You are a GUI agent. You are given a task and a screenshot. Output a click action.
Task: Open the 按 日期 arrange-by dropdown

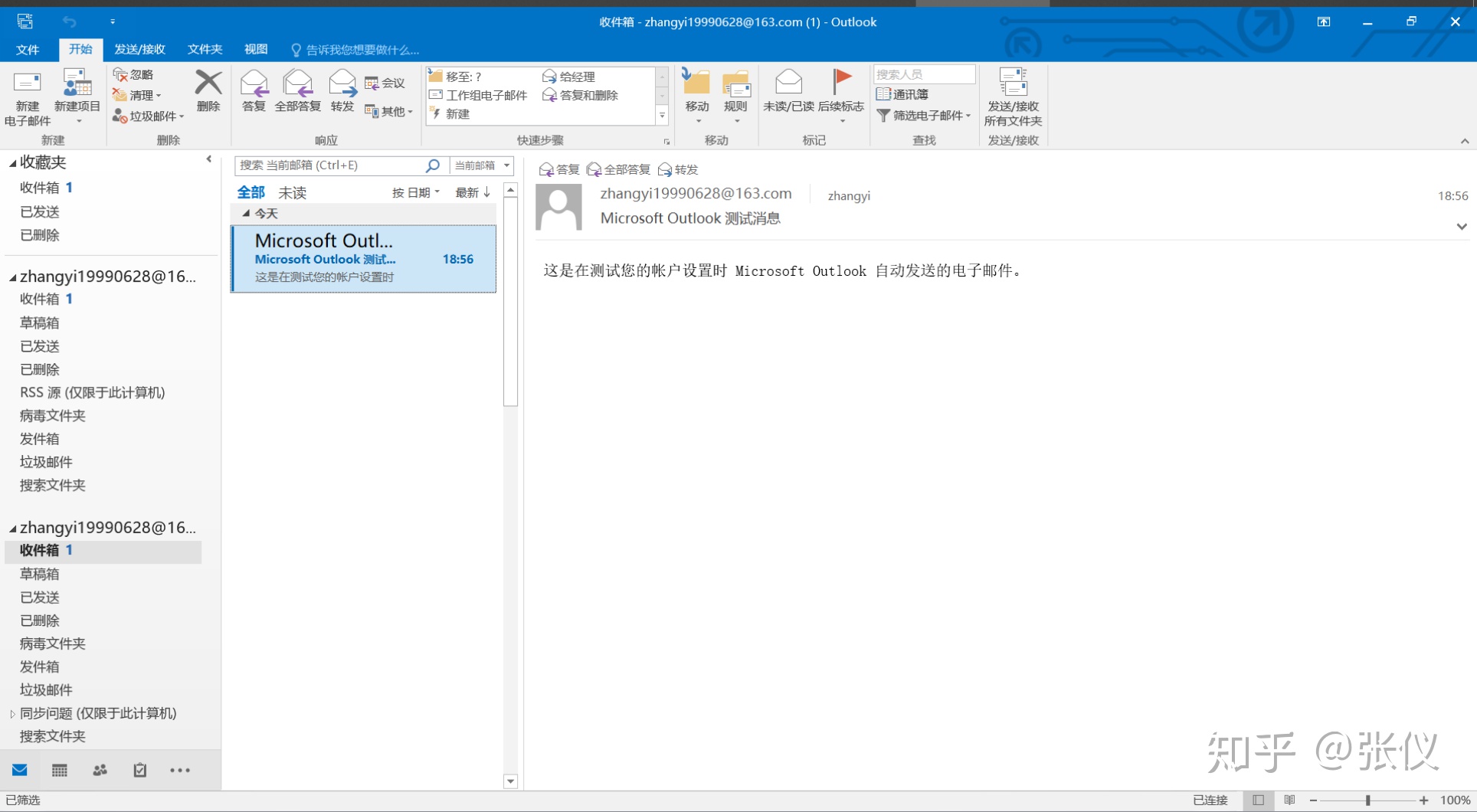tap(416, 192)
